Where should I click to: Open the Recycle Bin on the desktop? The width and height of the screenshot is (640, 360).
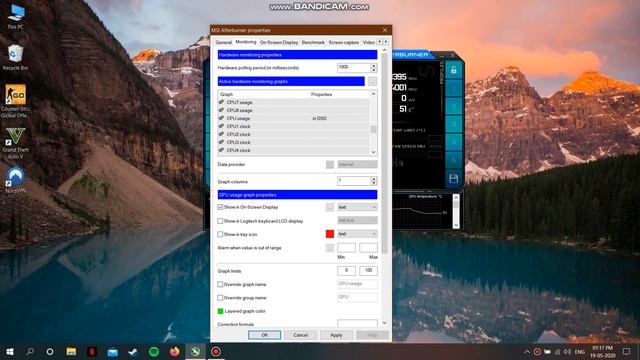click(15, 58)
